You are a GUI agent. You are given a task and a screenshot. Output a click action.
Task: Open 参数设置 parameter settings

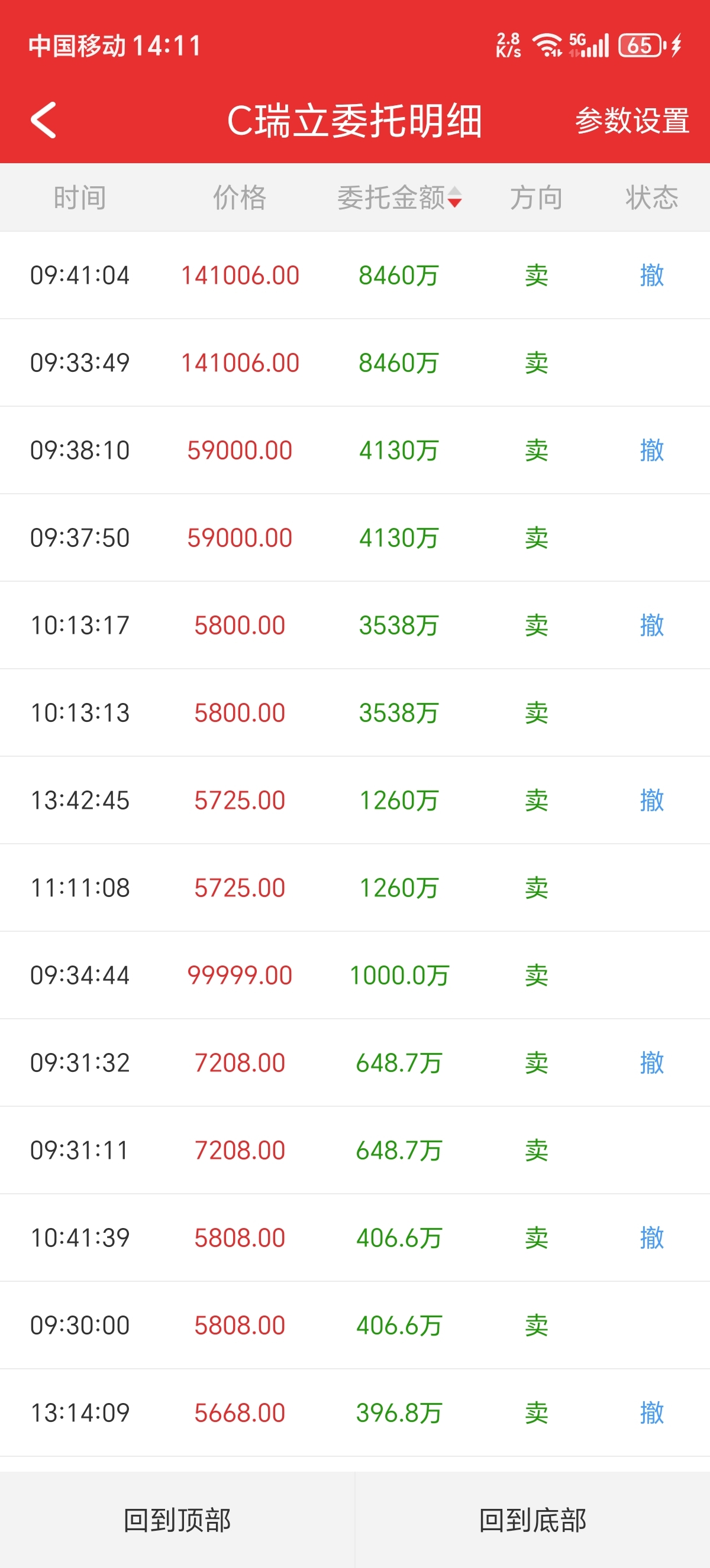[632, 121]
